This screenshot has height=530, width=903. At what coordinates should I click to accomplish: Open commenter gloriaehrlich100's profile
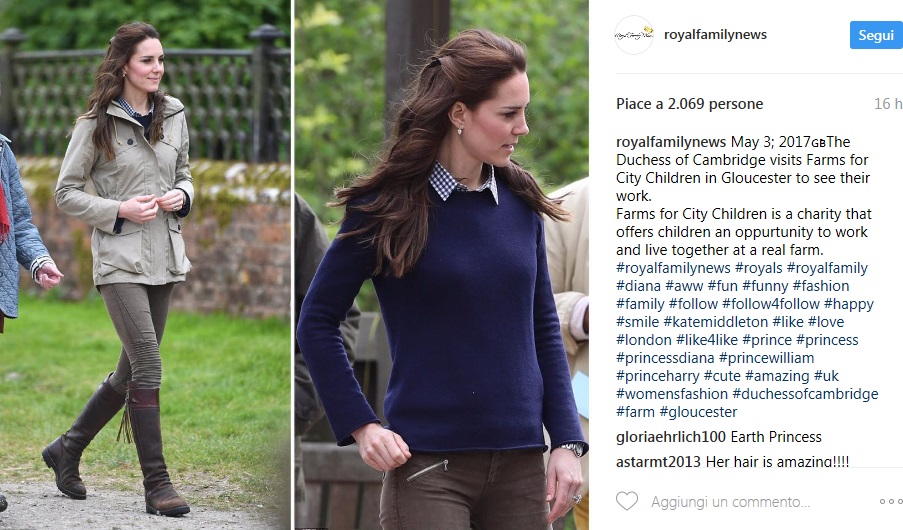(671, 437)
